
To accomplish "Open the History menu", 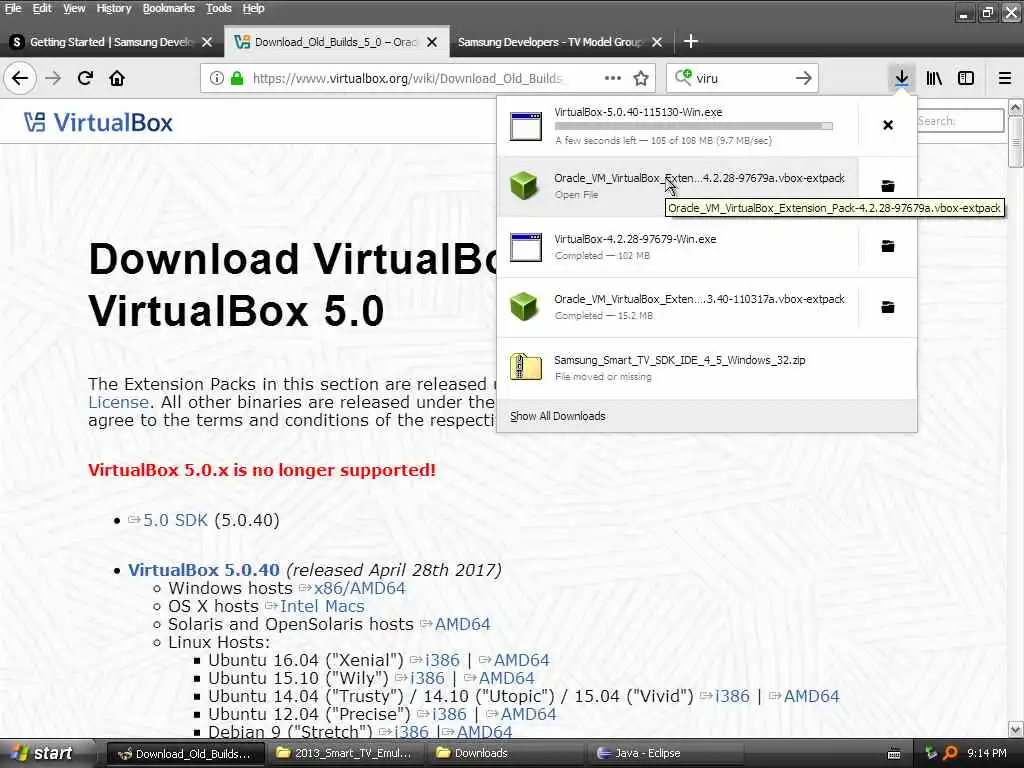I will click(x=114, y=8).
